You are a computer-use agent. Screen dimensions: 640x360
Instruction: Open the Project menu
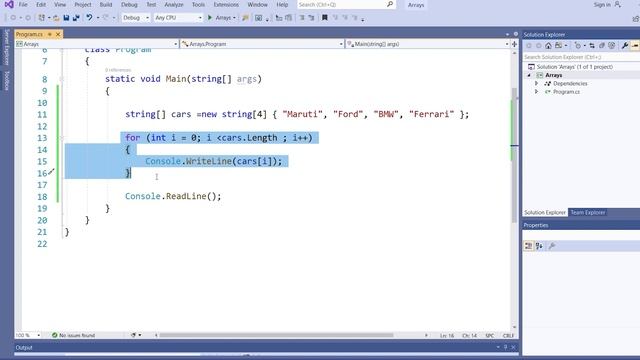[x=83, y=4]
